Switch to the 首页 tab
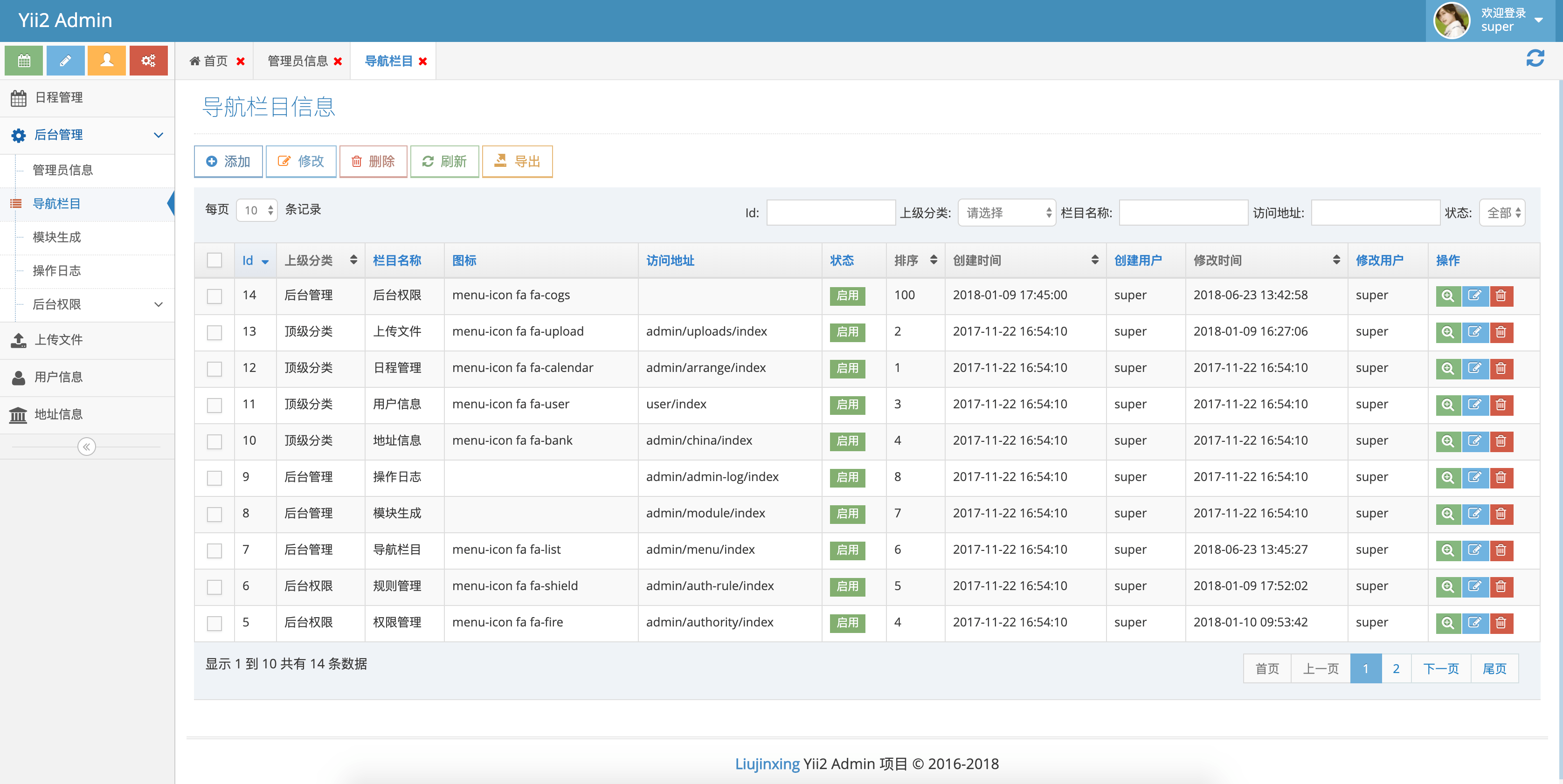1563x784 pixels. tap(215, 61)
